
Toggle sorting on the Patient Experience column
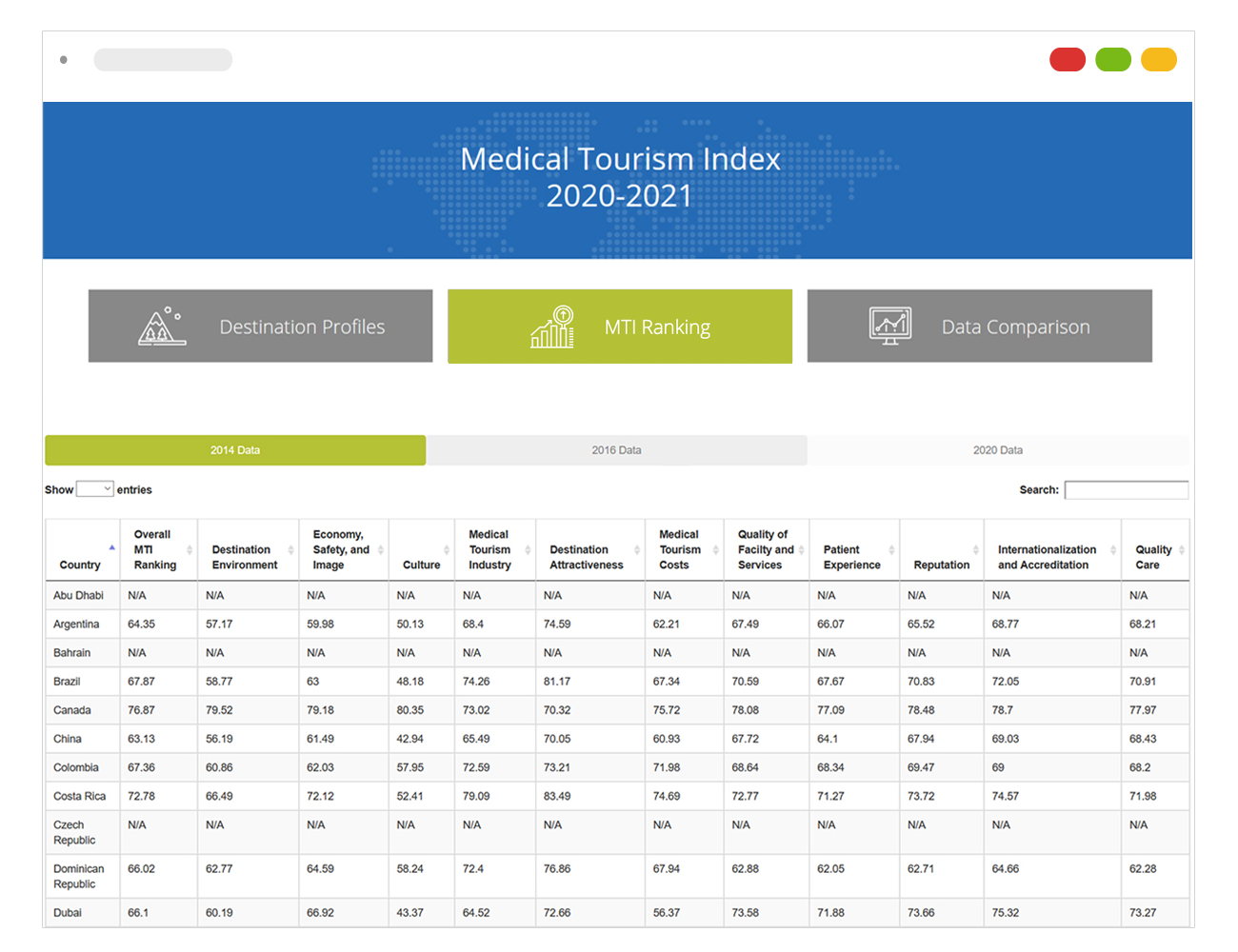(892, 548)
